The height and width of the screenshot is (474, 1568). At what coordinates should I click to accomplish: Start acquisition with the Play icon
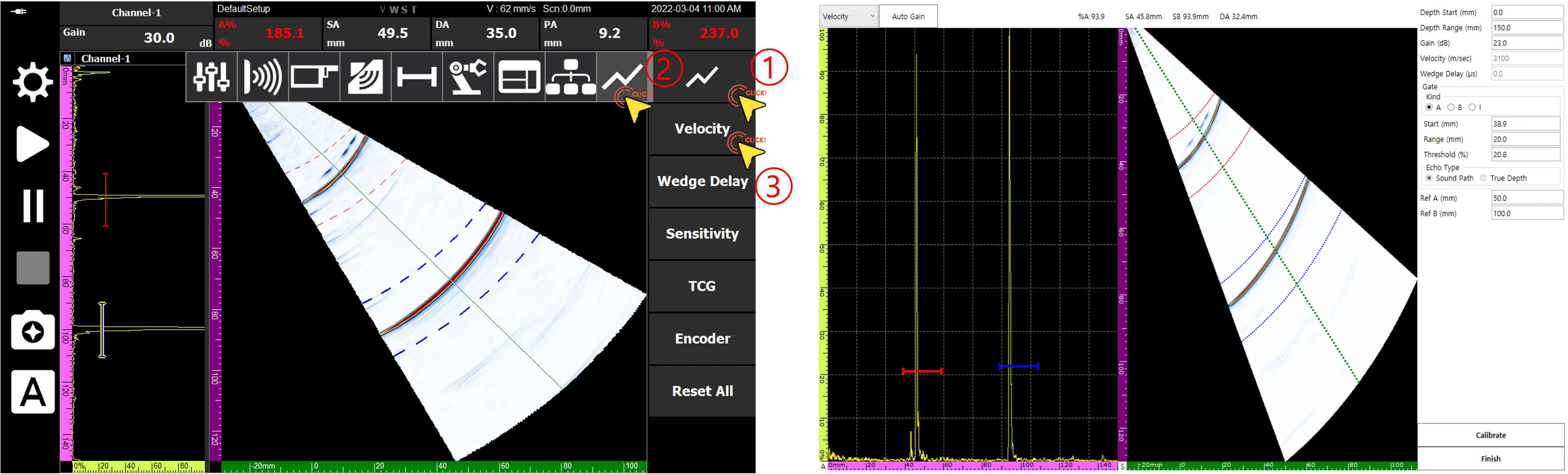click(x=32, y=144)
